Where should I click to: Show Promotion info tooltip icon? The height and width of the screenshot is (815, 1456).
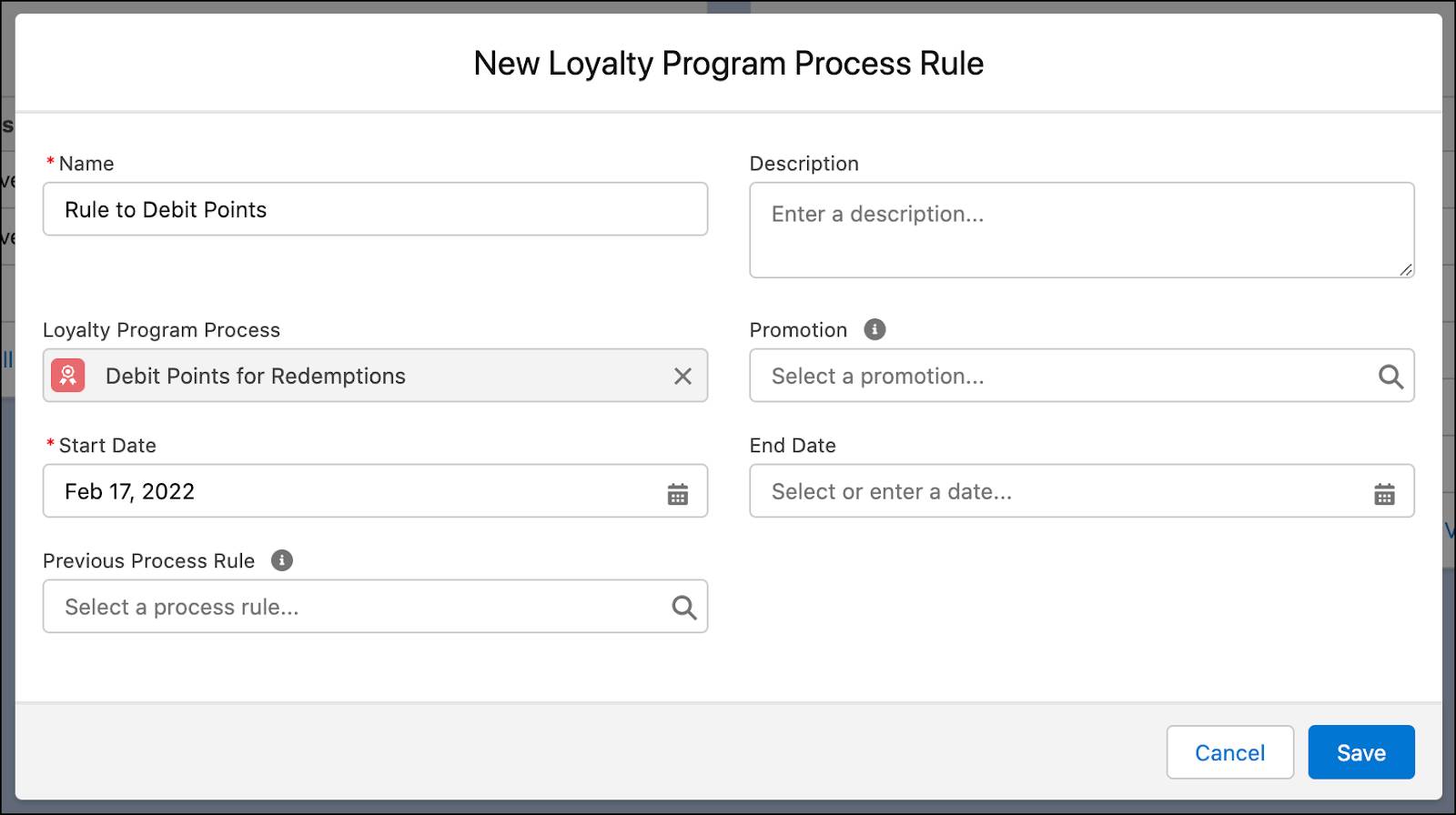pyautogui.click(x=875, y=329)
